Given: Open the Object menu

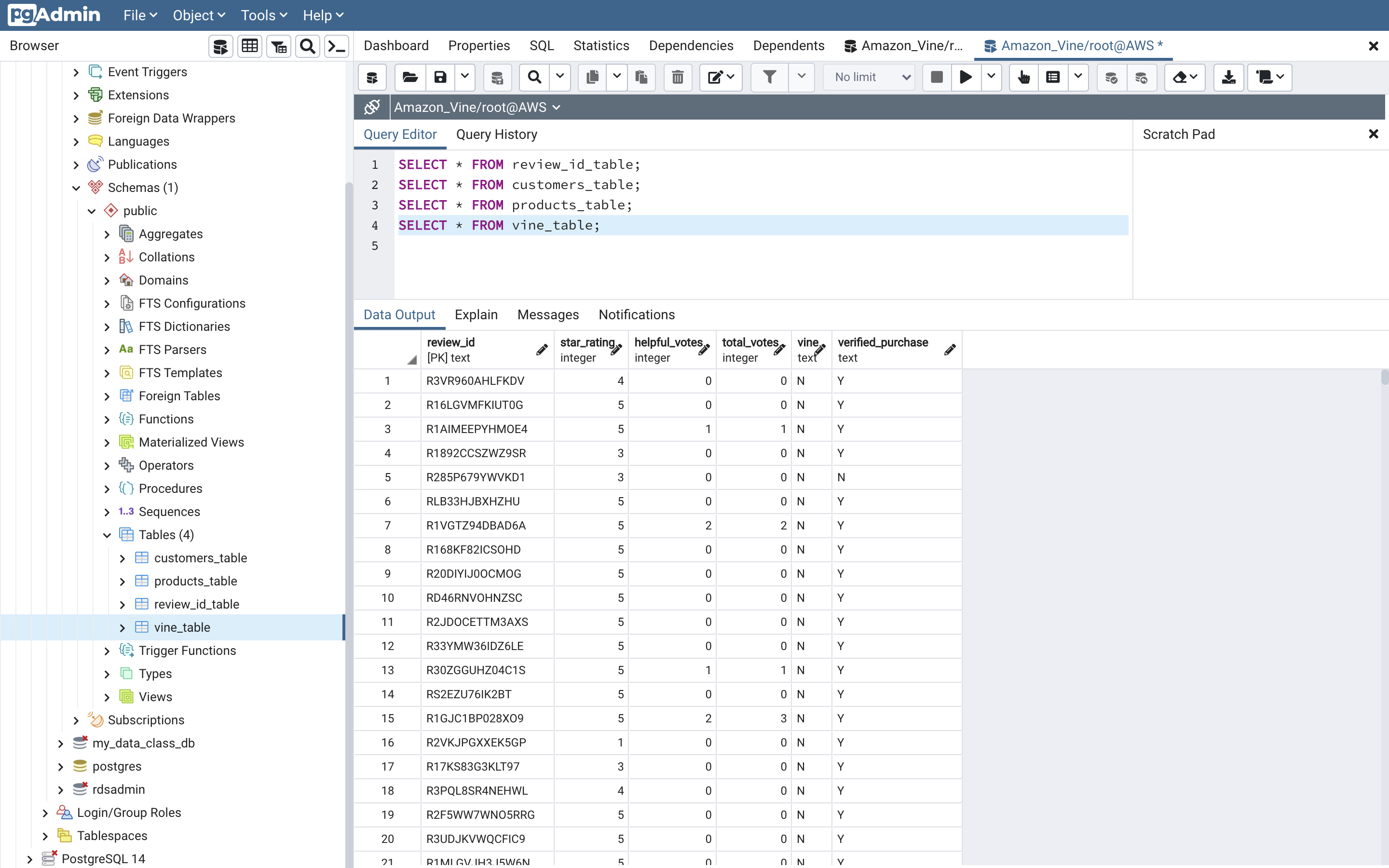Looking at the screenshot, I should point(199,15).
